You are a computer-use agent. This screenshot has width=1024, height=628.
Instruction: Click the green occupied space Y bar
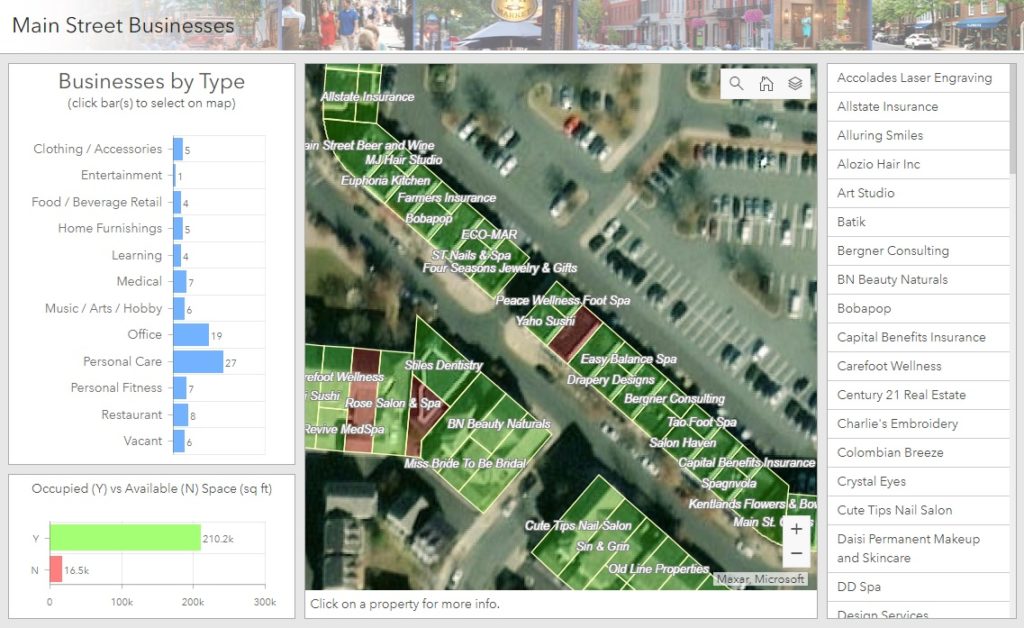(125, 538)
